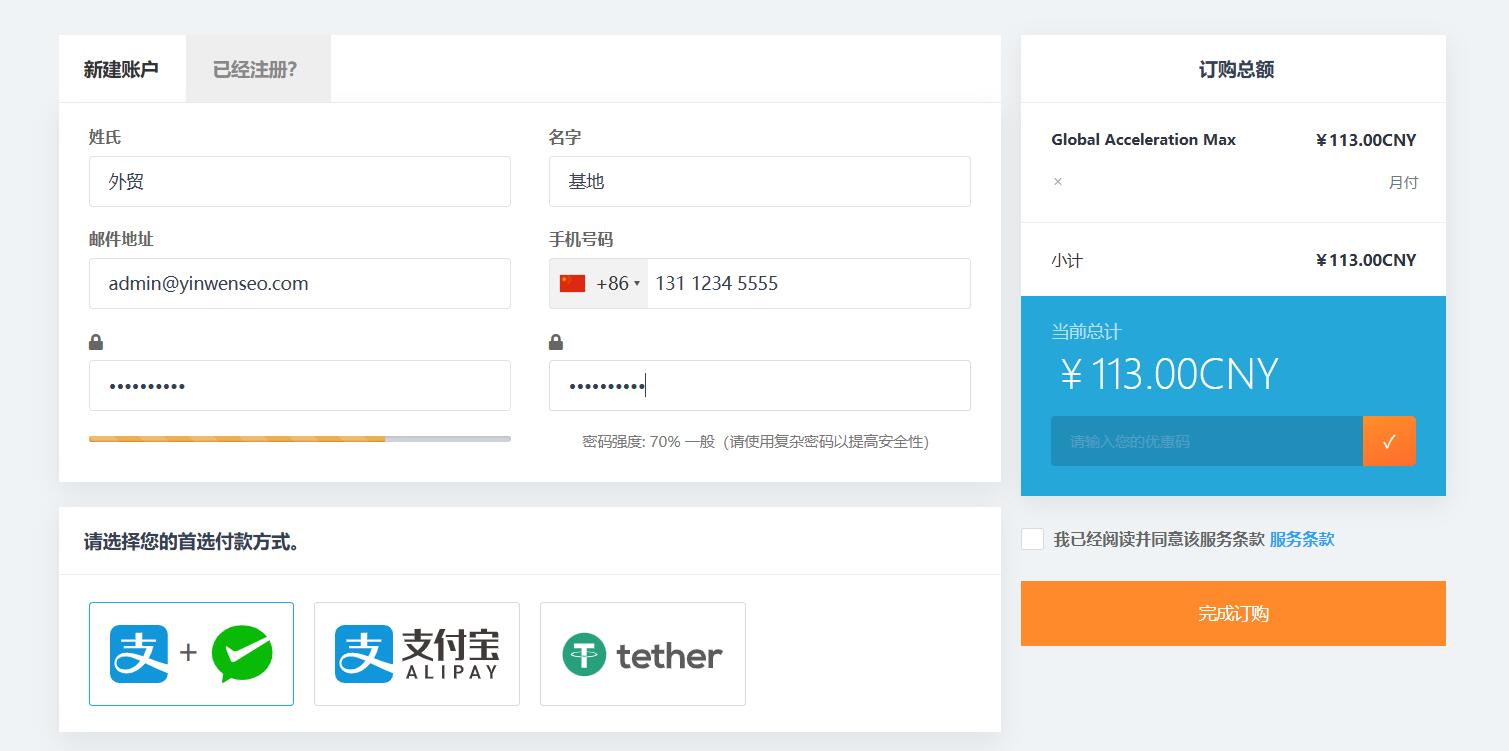Click the password strength meter bar

pos(300,439)
